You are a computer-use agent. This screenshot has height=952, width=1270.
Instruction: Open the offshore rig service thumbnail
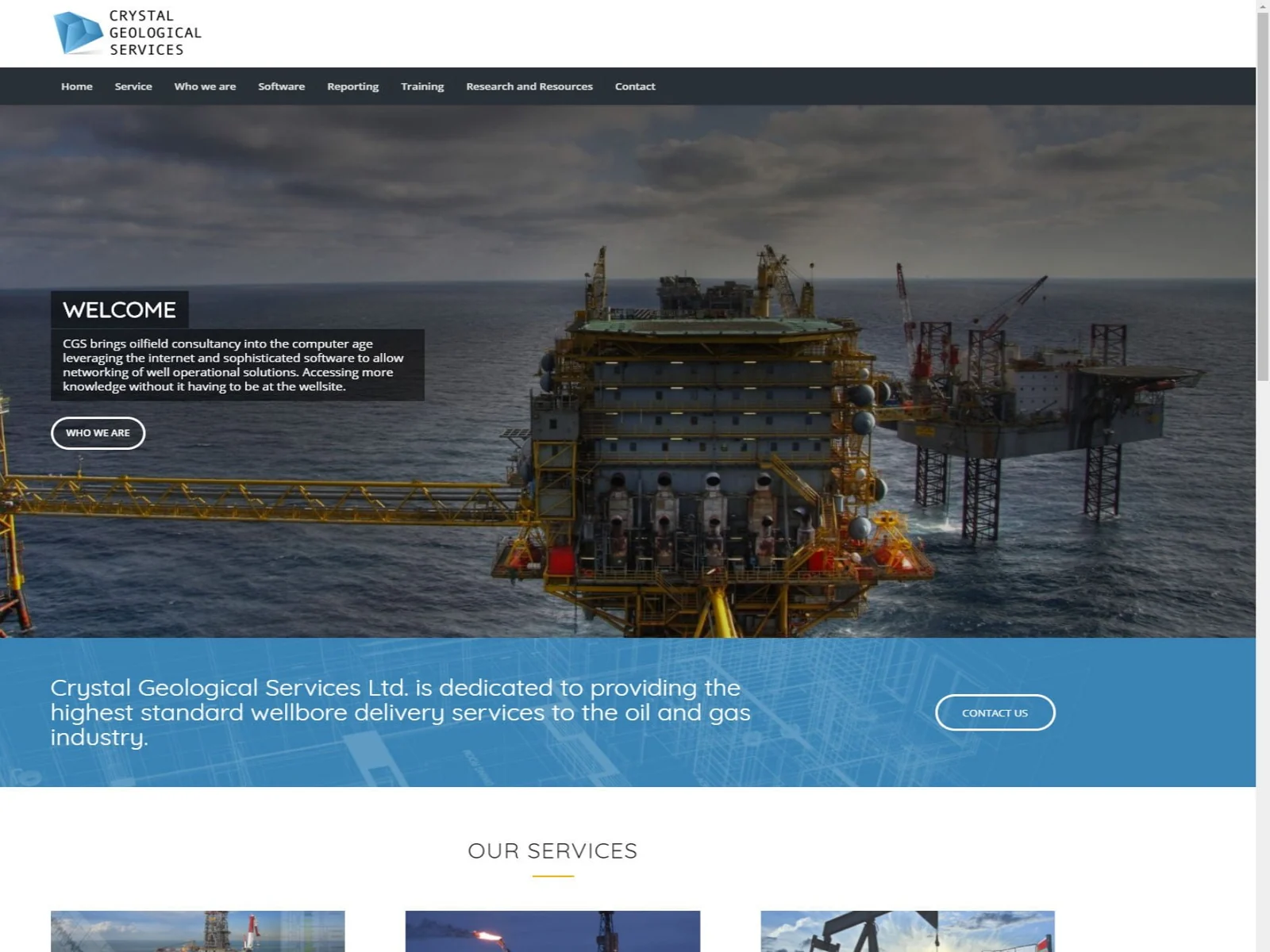(x=198, y=931)
